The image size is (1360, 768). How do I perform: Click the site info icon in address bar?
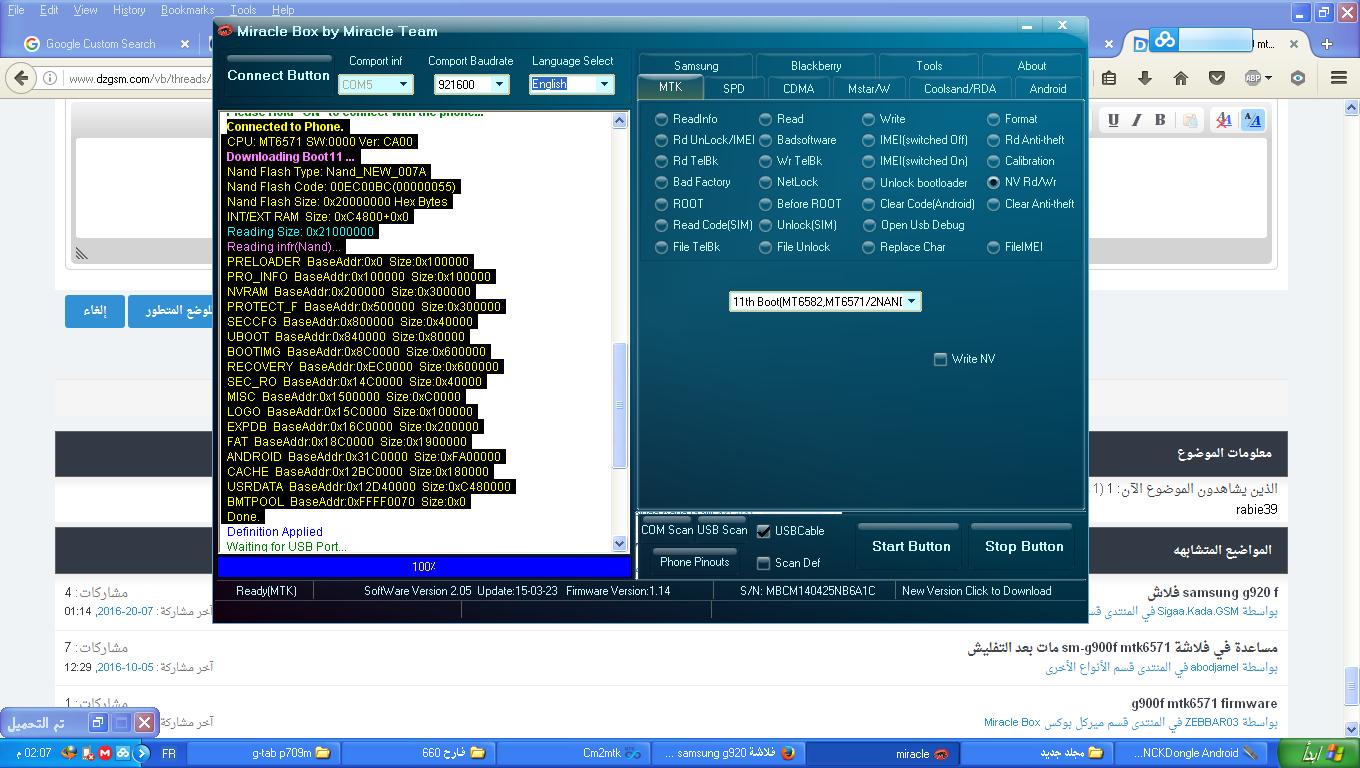tap(50, 78)
